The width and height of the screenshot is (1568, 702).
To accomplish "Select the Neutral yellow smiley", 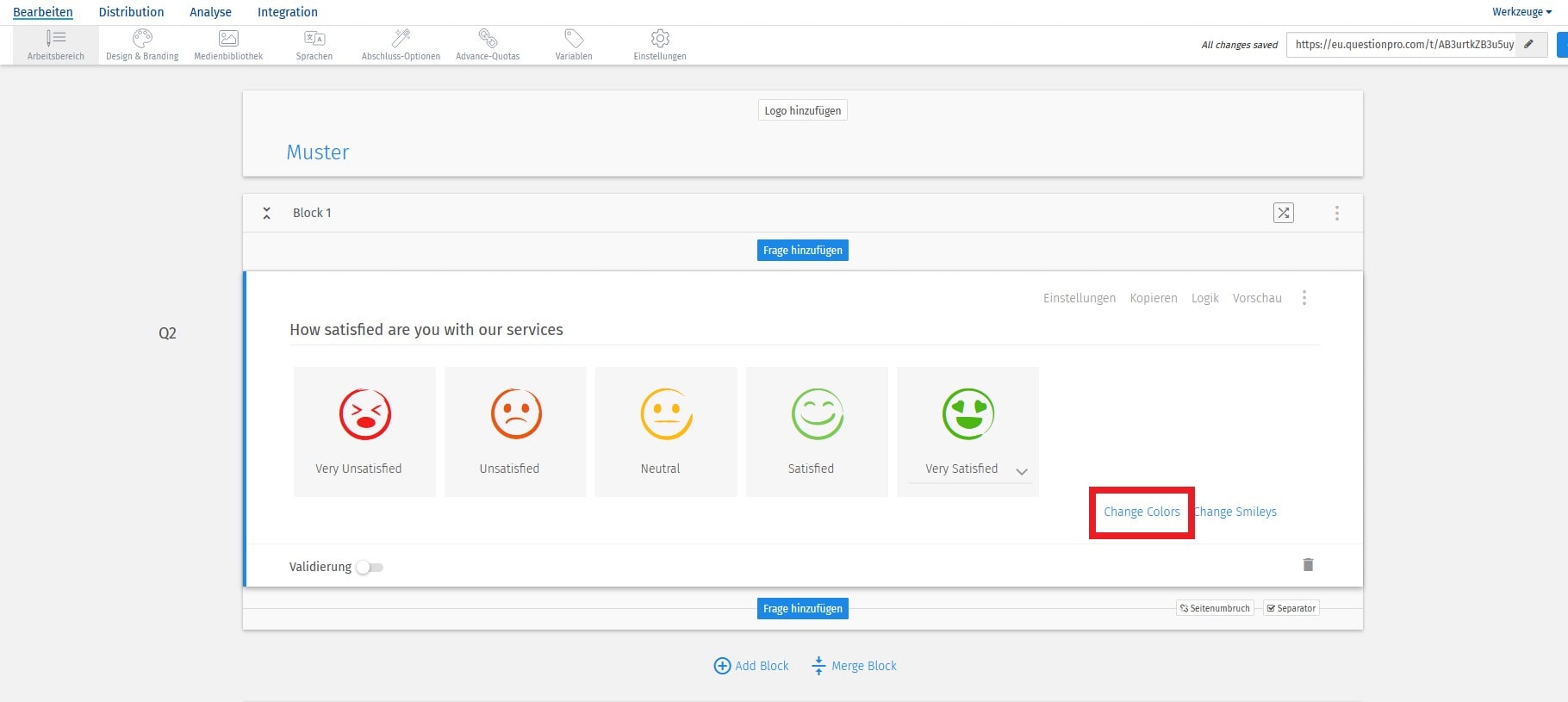I will [667, 414].
